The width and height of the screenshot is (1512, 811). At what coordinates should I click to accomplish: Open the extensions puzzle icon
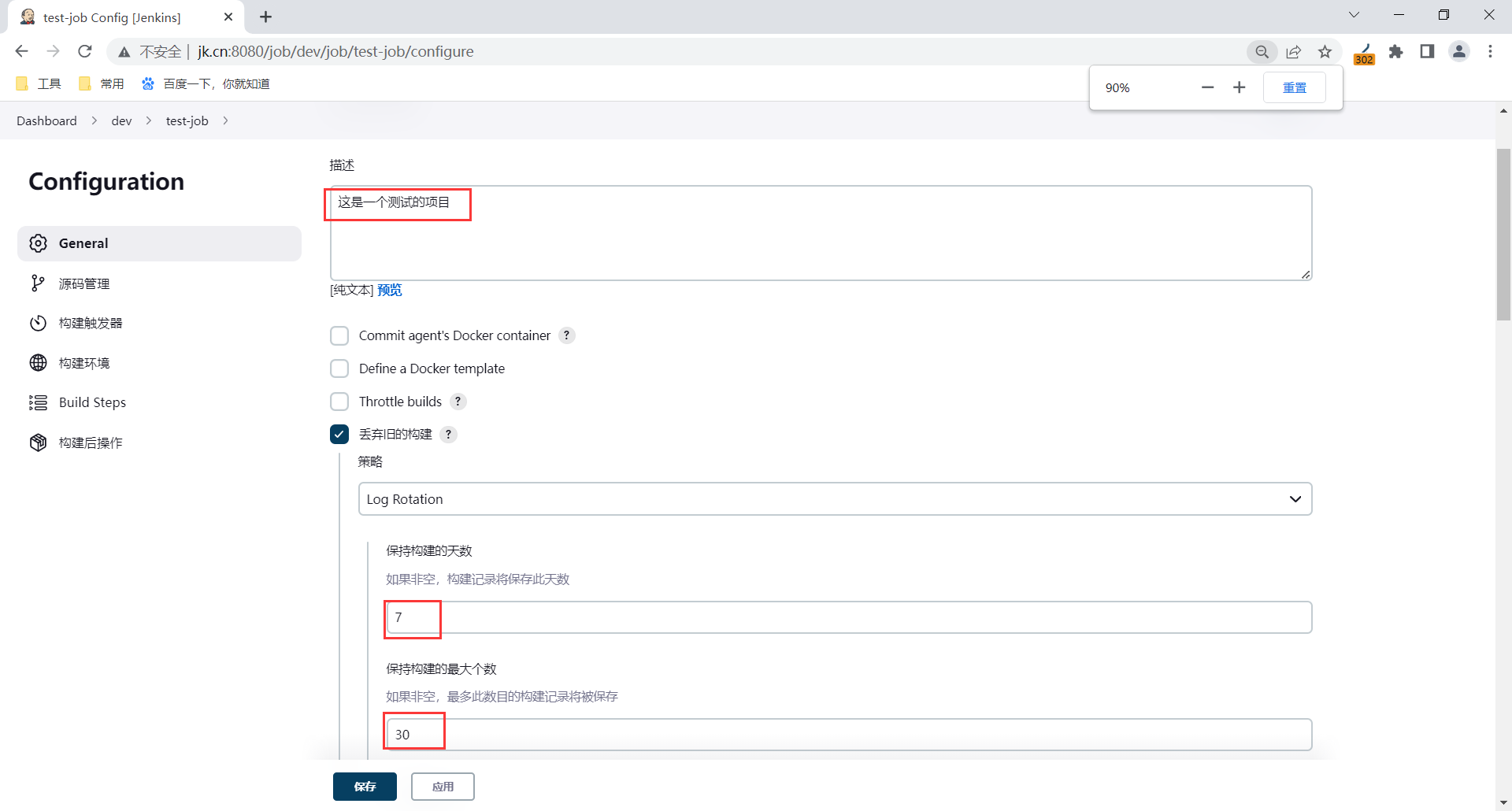pyautogui.click(x=1396, y=52)
